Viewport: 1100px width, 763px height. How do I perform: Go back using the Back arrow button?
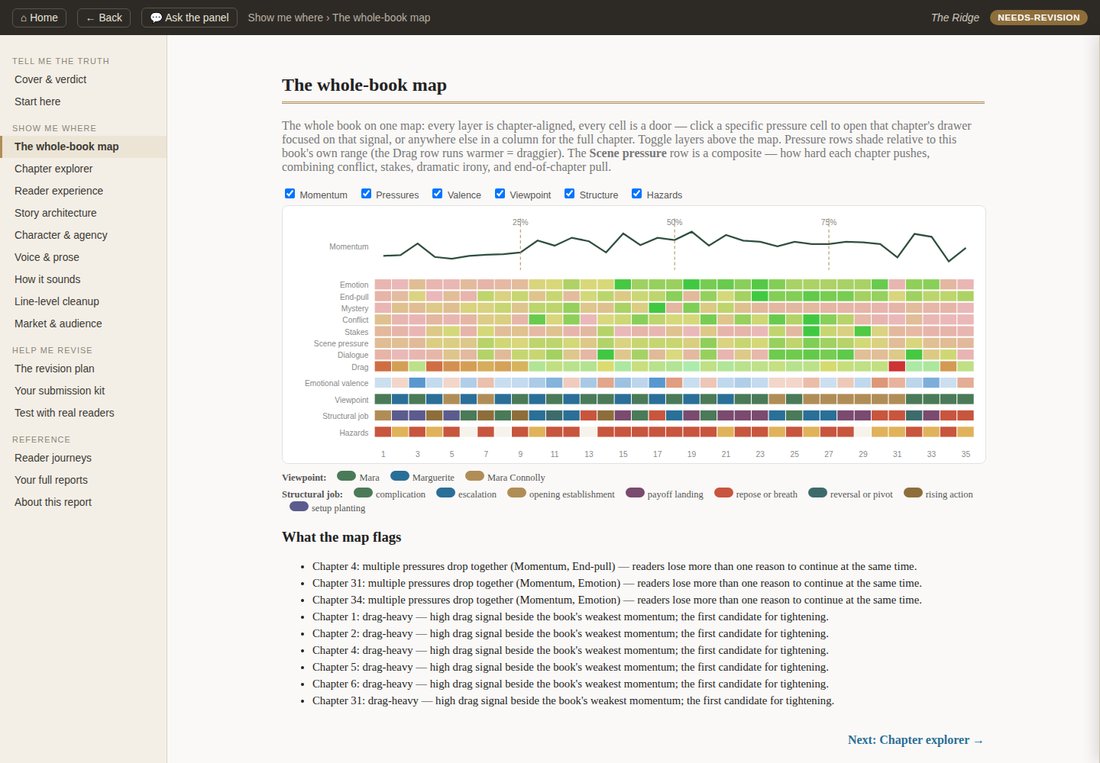click(104, 18)
